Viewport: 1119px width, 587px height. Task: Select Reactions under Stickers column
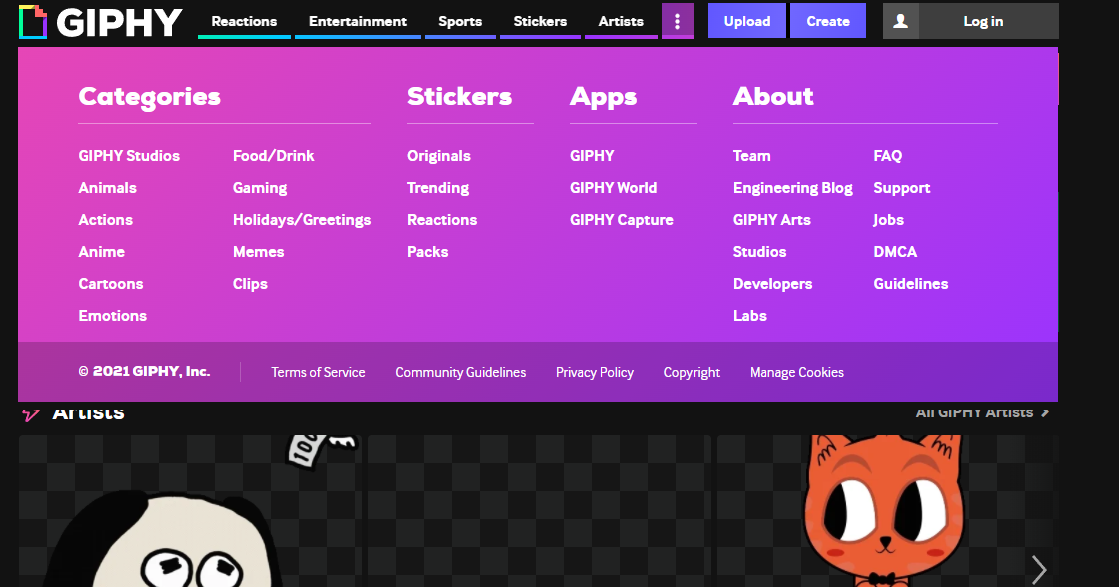tap(442, 220)
